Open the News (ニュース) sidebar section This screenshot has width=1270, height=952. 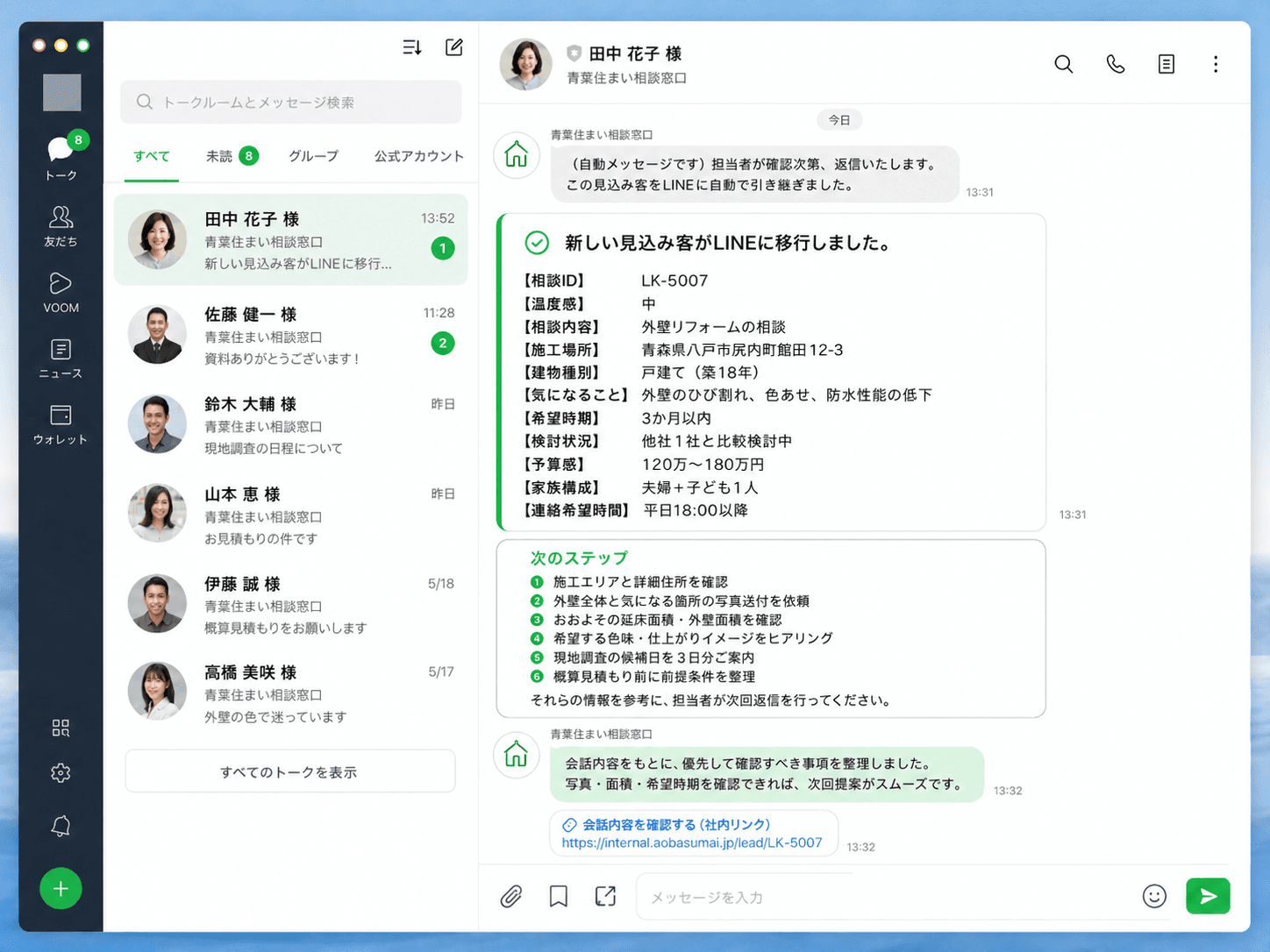[61, 359]
